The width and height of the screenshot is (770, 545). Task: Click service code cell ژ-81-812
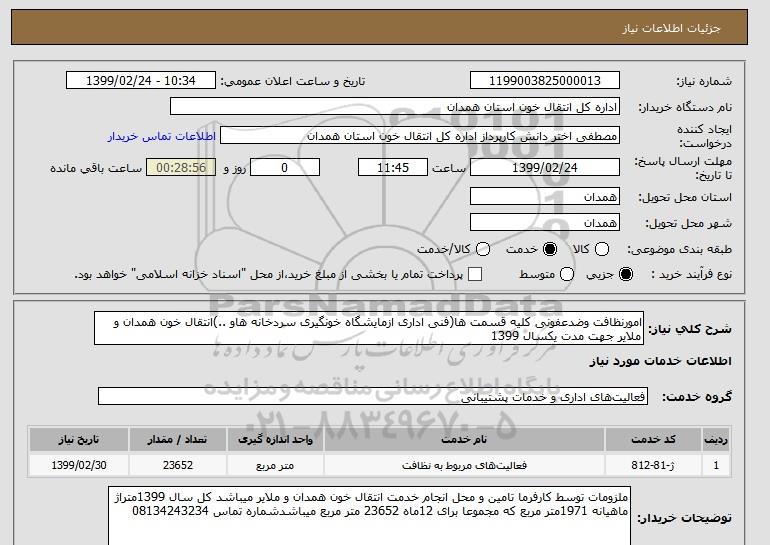pyautogui.click(x=653, y=465)
